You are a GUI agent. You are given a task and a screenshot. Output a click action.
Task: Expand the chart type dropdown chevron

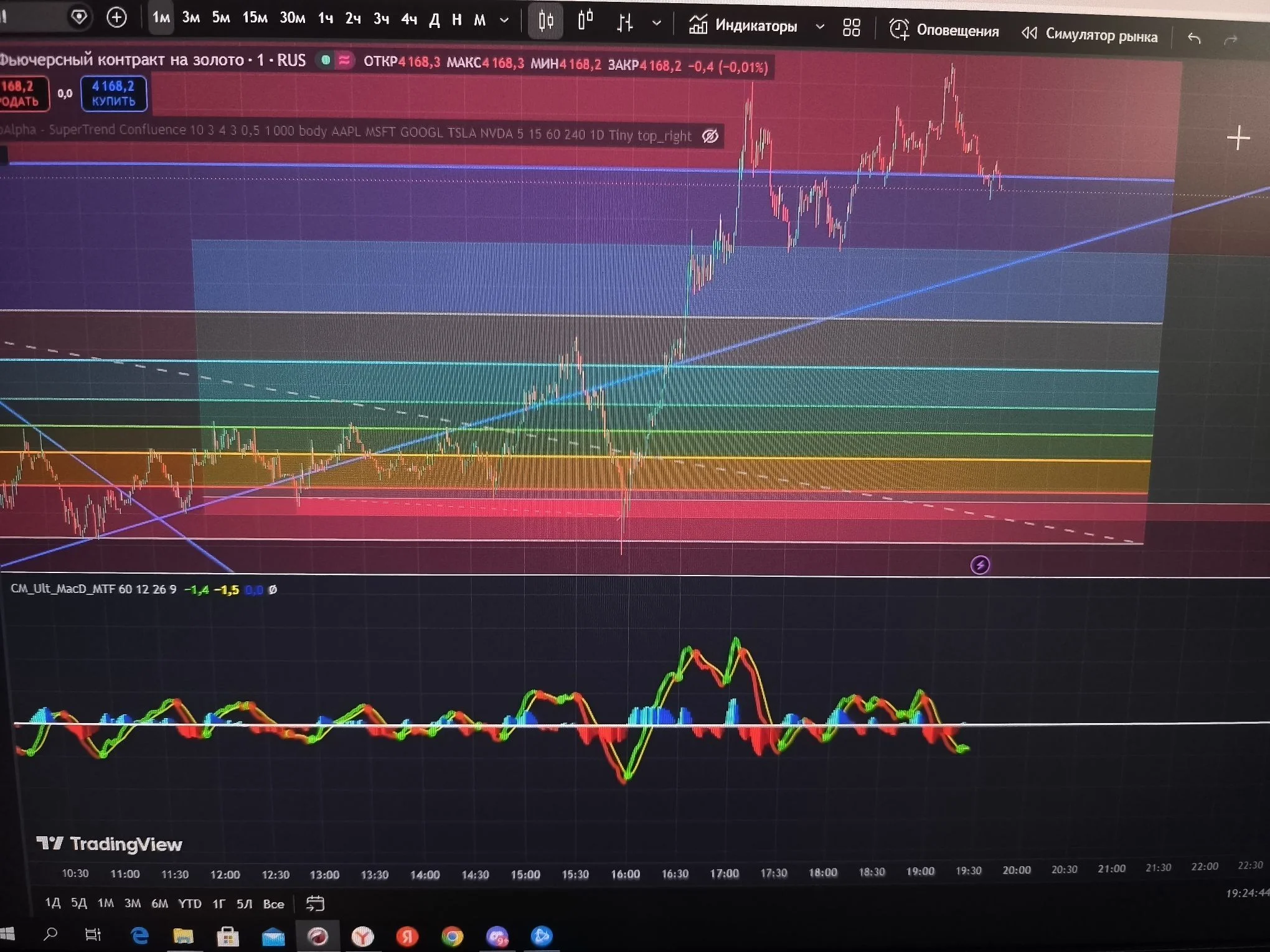point(656,24)
